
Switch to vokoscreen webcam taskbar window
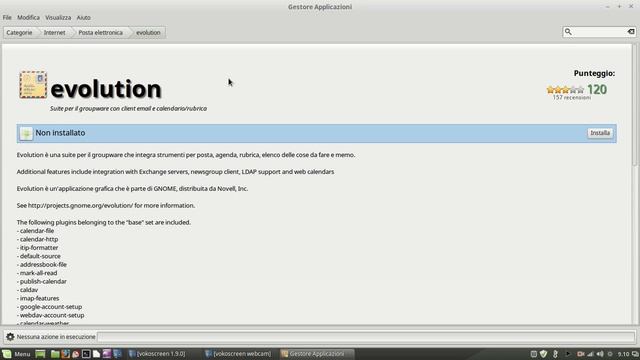(238, 354)
